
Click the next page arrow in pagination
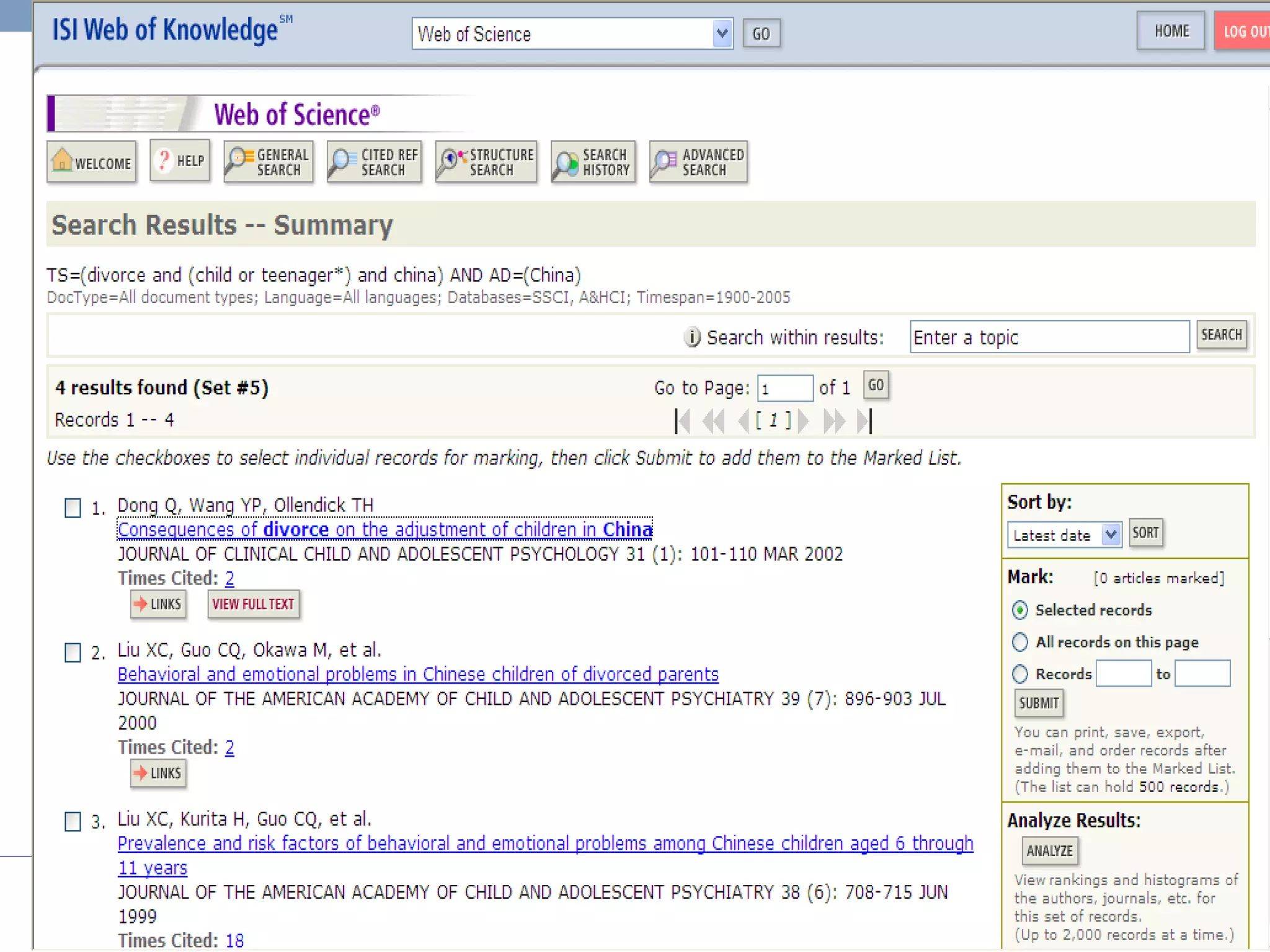[x=804, y=421]
